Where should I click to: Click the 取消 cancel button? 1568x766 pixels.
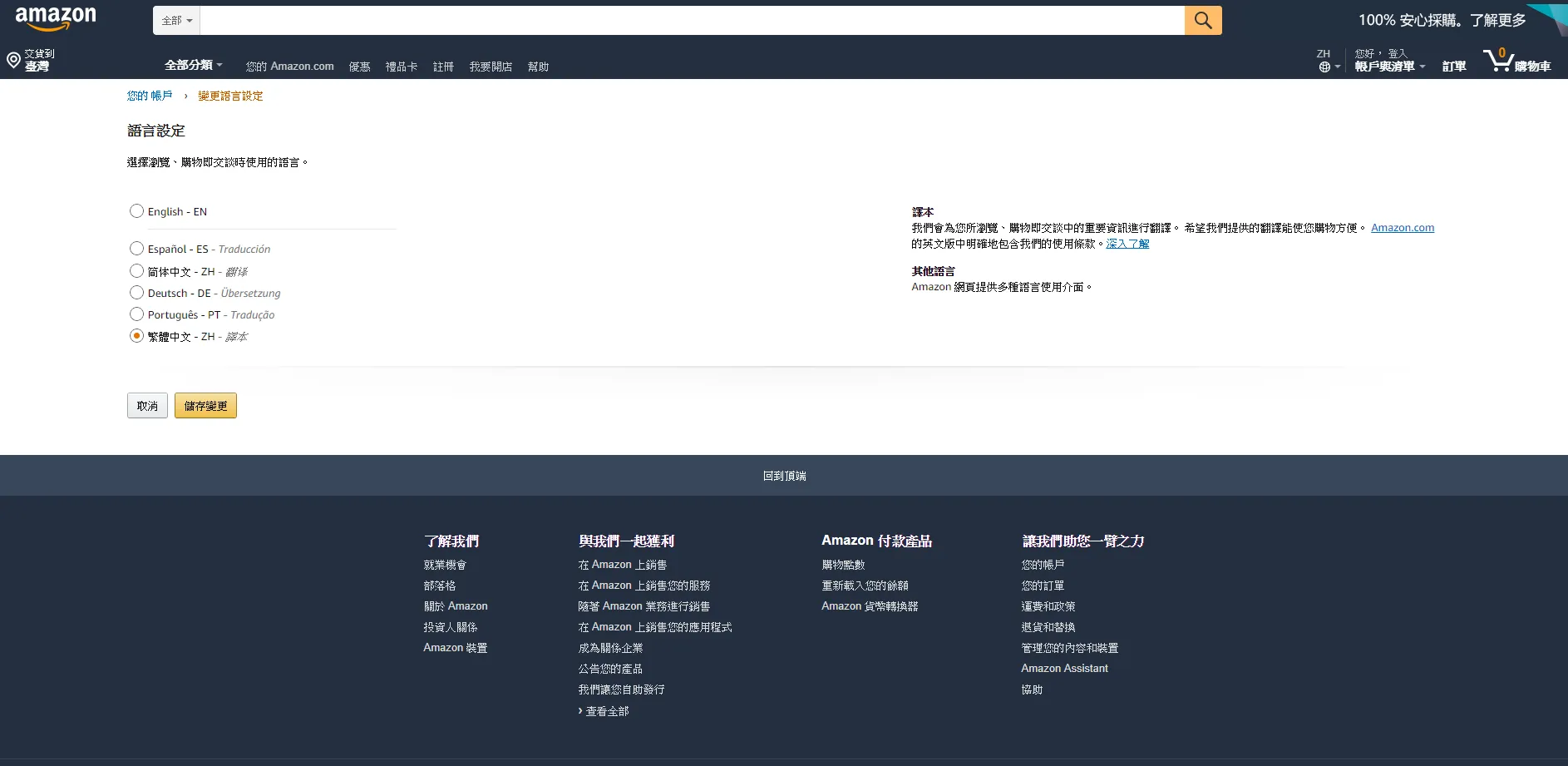[147, 406]
